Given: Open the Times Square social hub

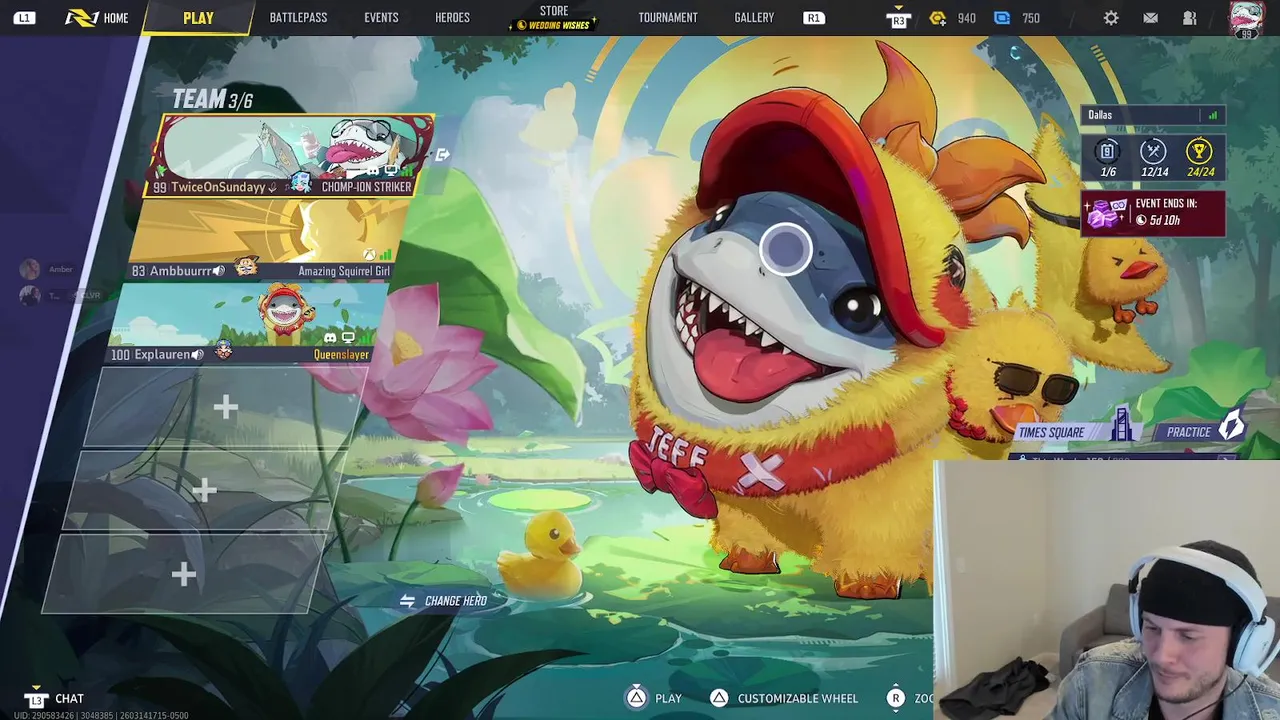Looking at the screenshot, I should 1077,432.
